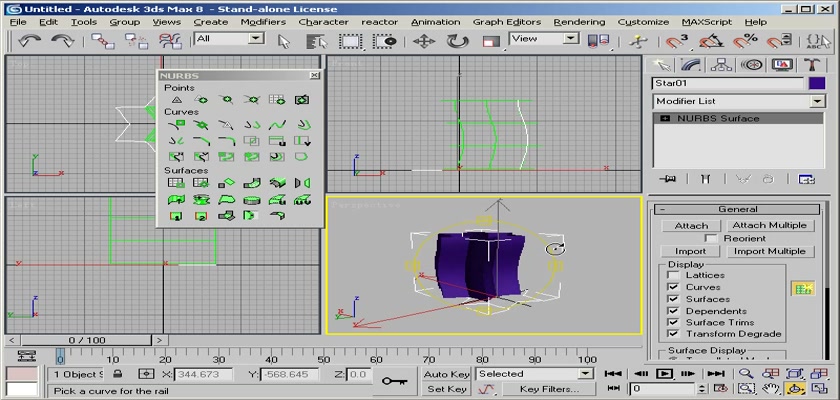Open the Create command panel tab

tap(662, 65)
